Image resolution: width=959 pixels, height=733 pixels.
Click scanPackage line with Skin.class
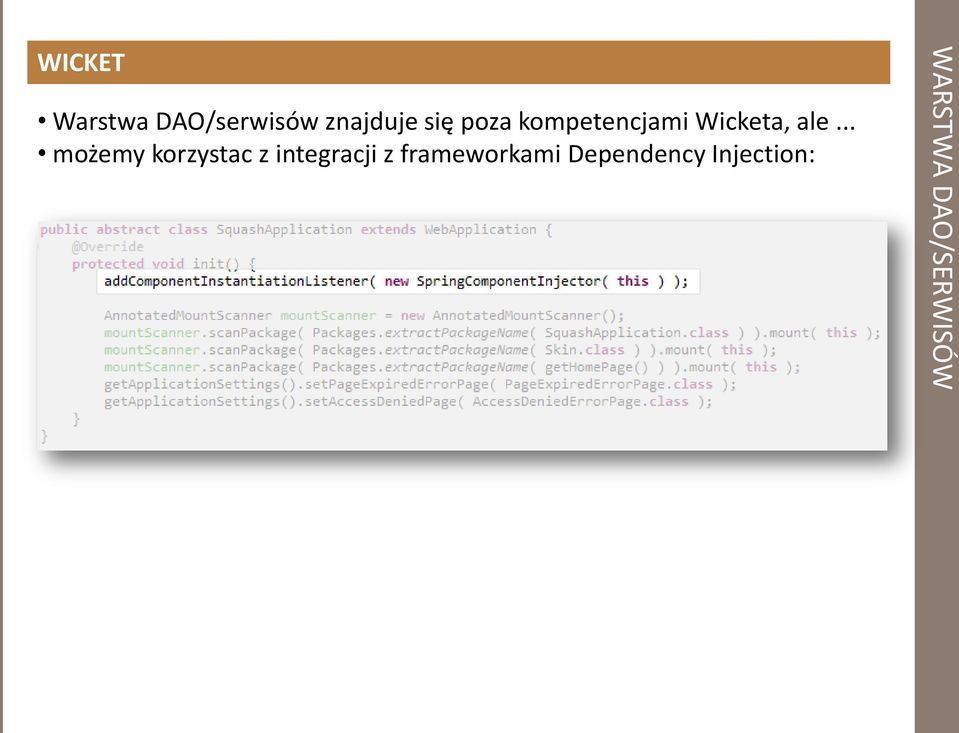440,350
